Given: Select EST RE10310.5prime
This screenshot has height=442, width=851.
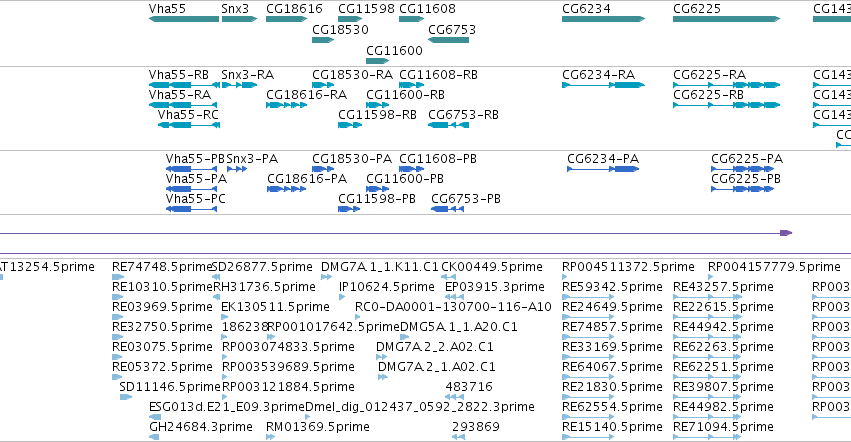Looking at the screenshot, I should 162,287.
